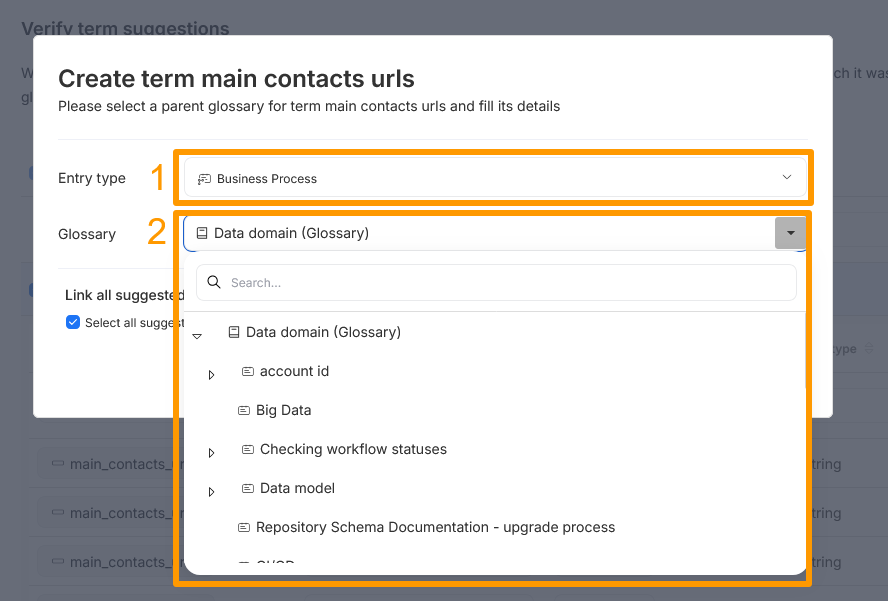
Task: Expand the Checking workflow statuses node
Action: (212, 453)
